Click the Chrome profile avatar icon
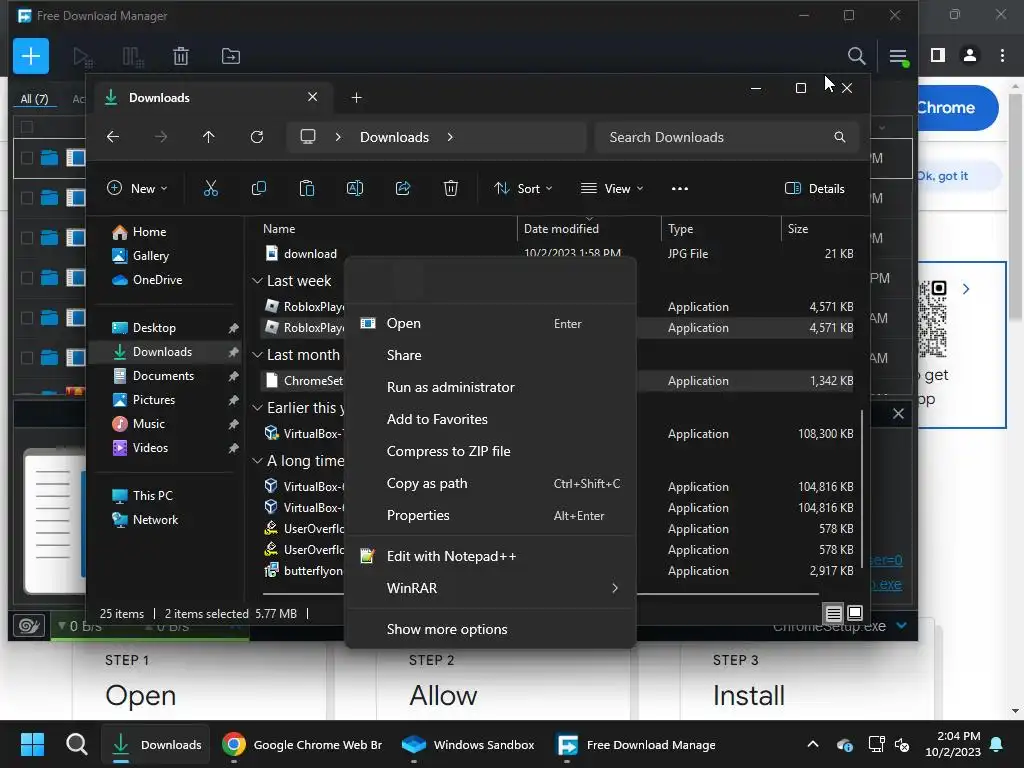Screen dimensions: 1024x768 (x=970, y=56)
